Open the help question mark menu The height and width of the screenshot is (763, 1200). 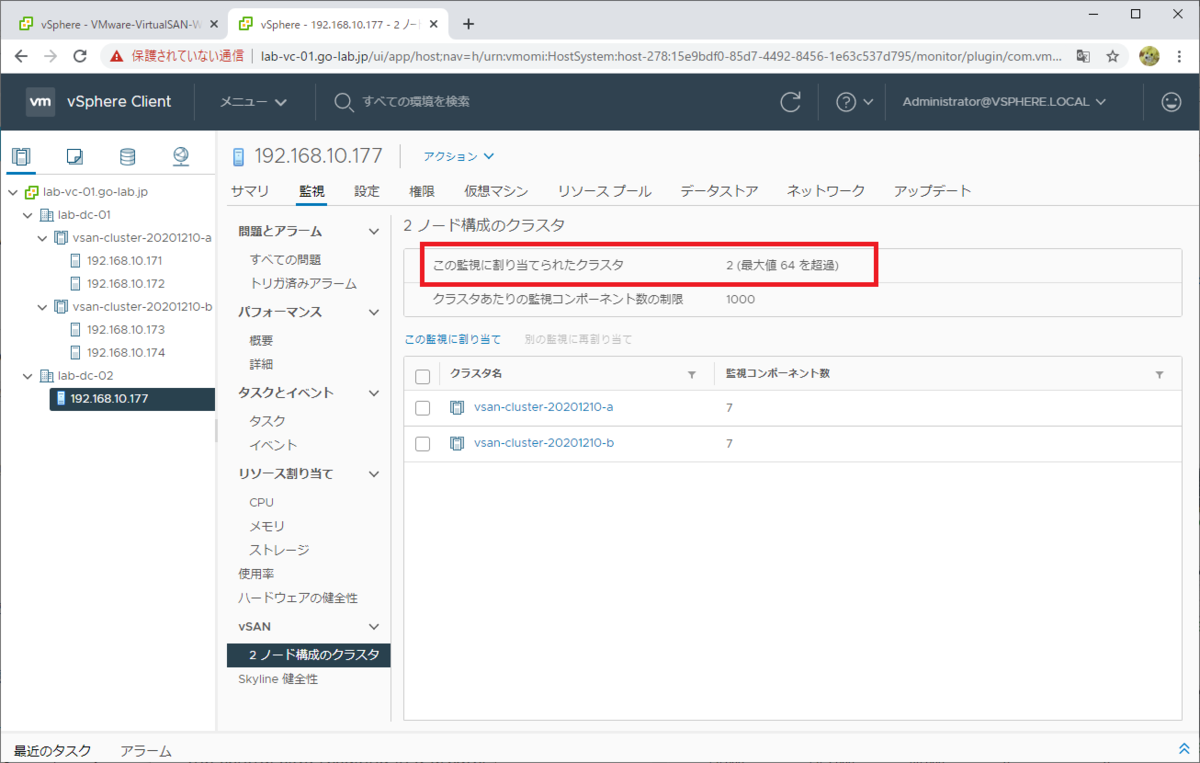point(854,101)
